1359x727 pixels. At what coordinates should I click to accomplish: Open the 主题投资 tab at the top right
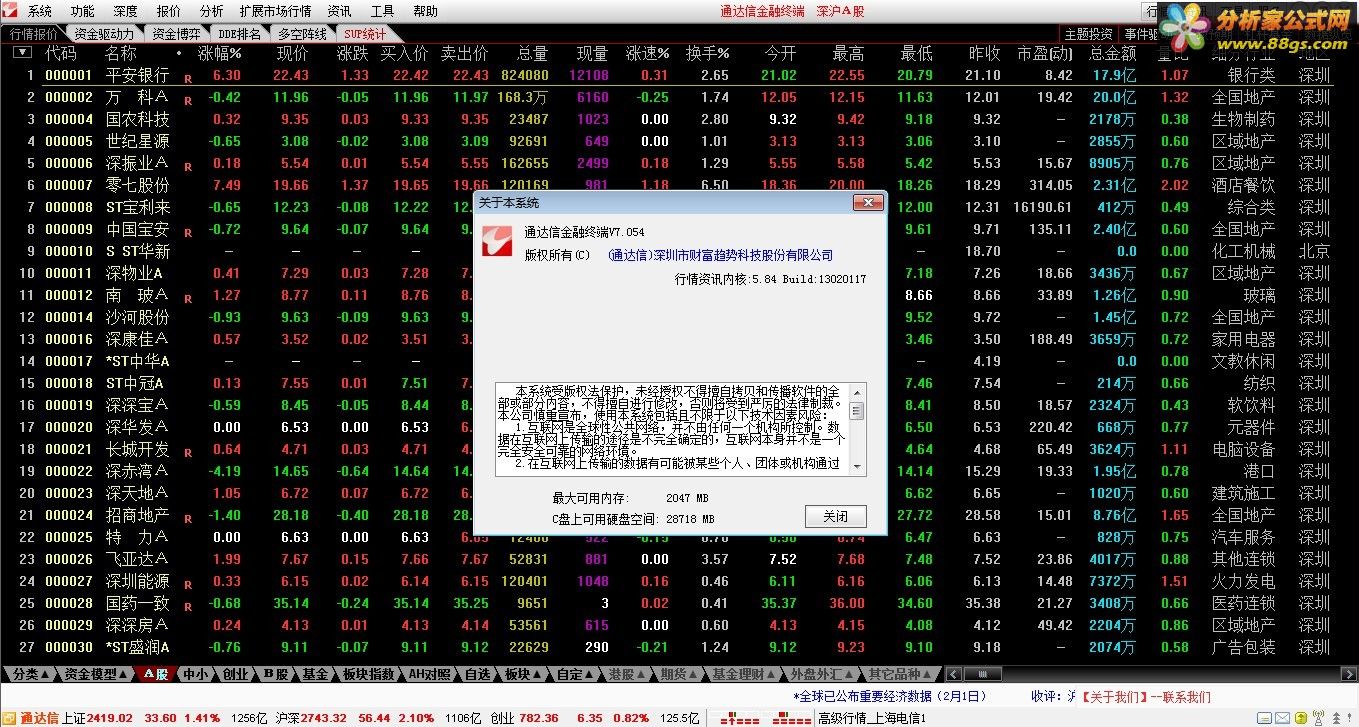1088,33
